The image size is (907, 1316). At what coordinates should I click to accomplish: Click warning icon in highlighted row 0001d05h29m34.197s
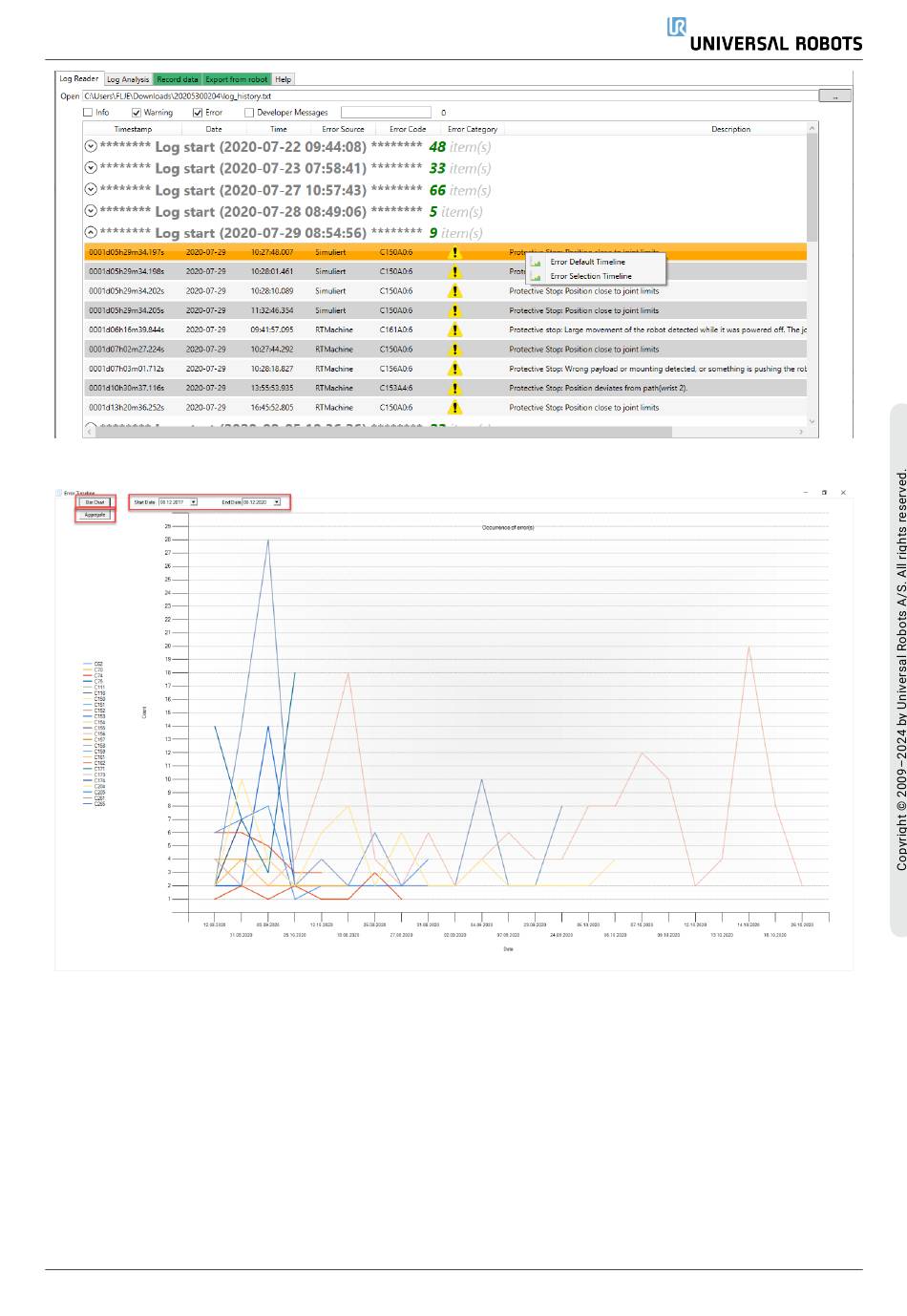pos(455,252)
